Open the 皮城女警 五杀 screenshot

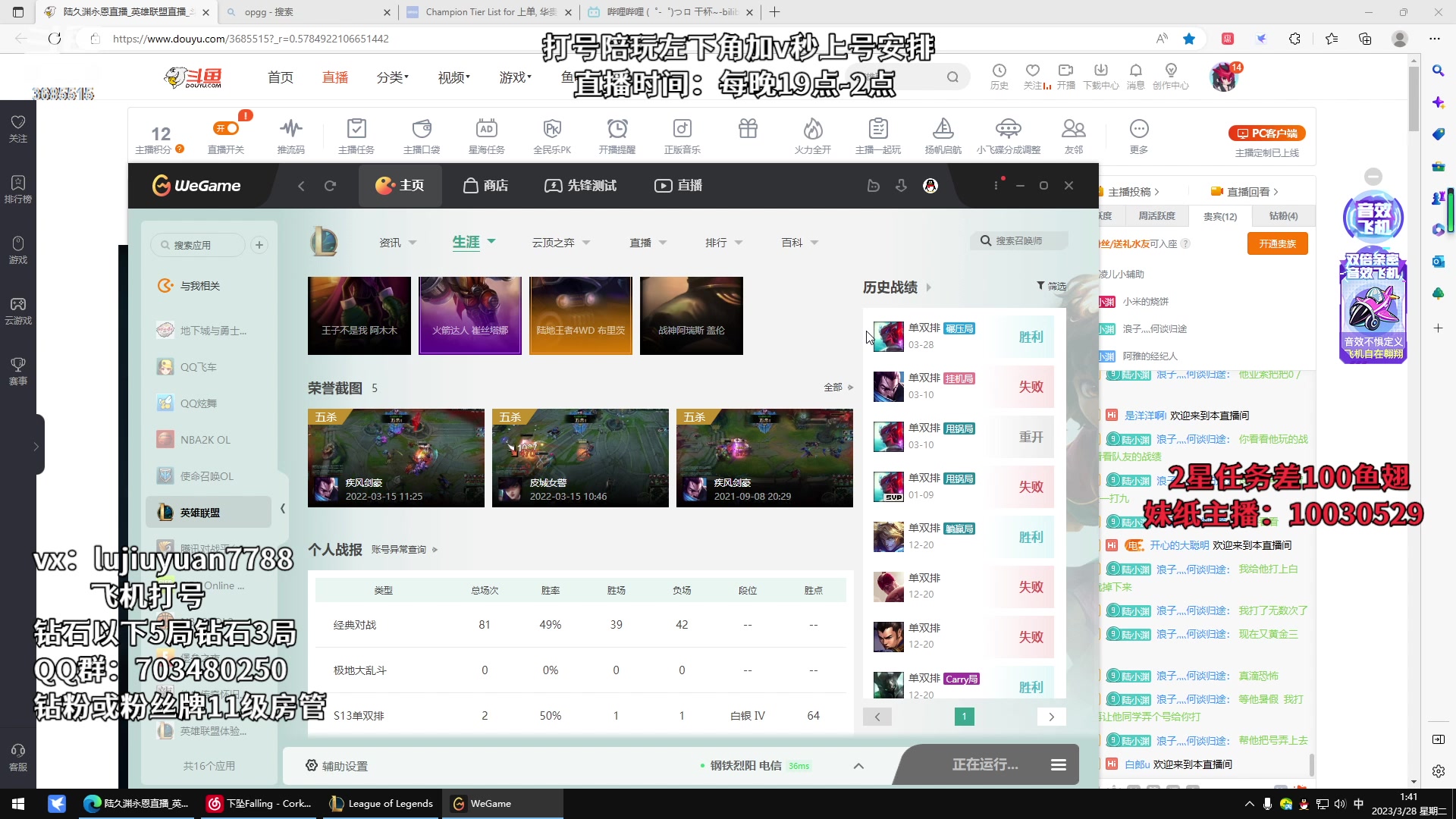580,458
